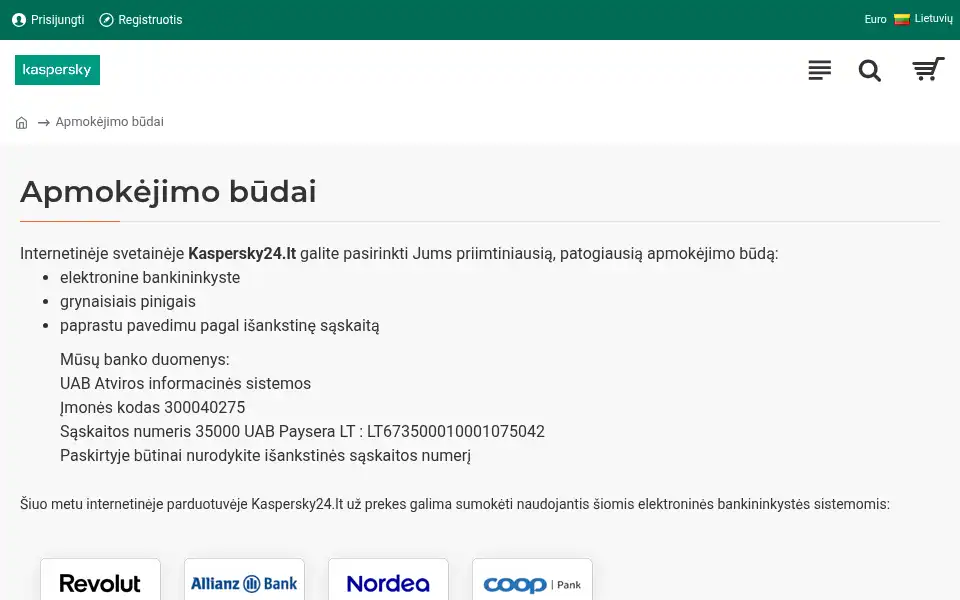Click 'paprastu pavedimu pagal išankstinę sąskaitą' item
This screenshot has height=600, width=960.
pyautogui.click(x=220, y=326)
